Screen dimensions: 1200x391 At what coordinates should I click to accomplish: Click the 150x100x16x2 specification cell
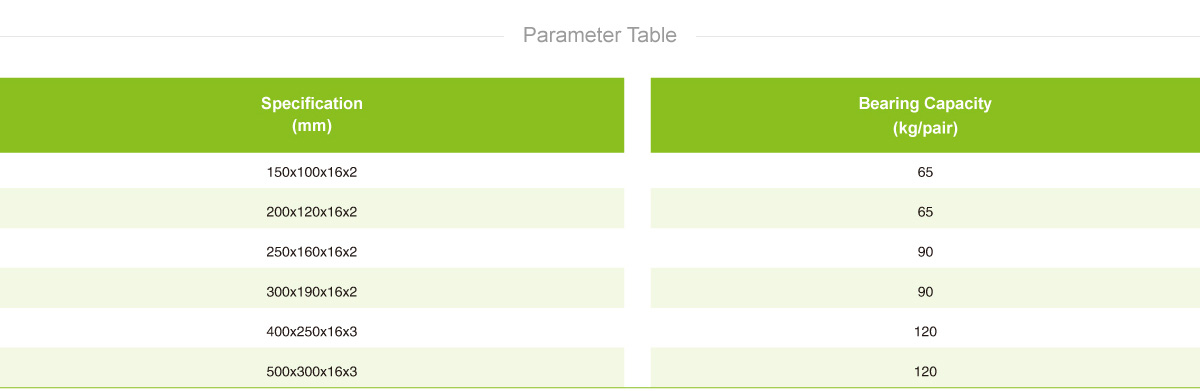[312, 172]
